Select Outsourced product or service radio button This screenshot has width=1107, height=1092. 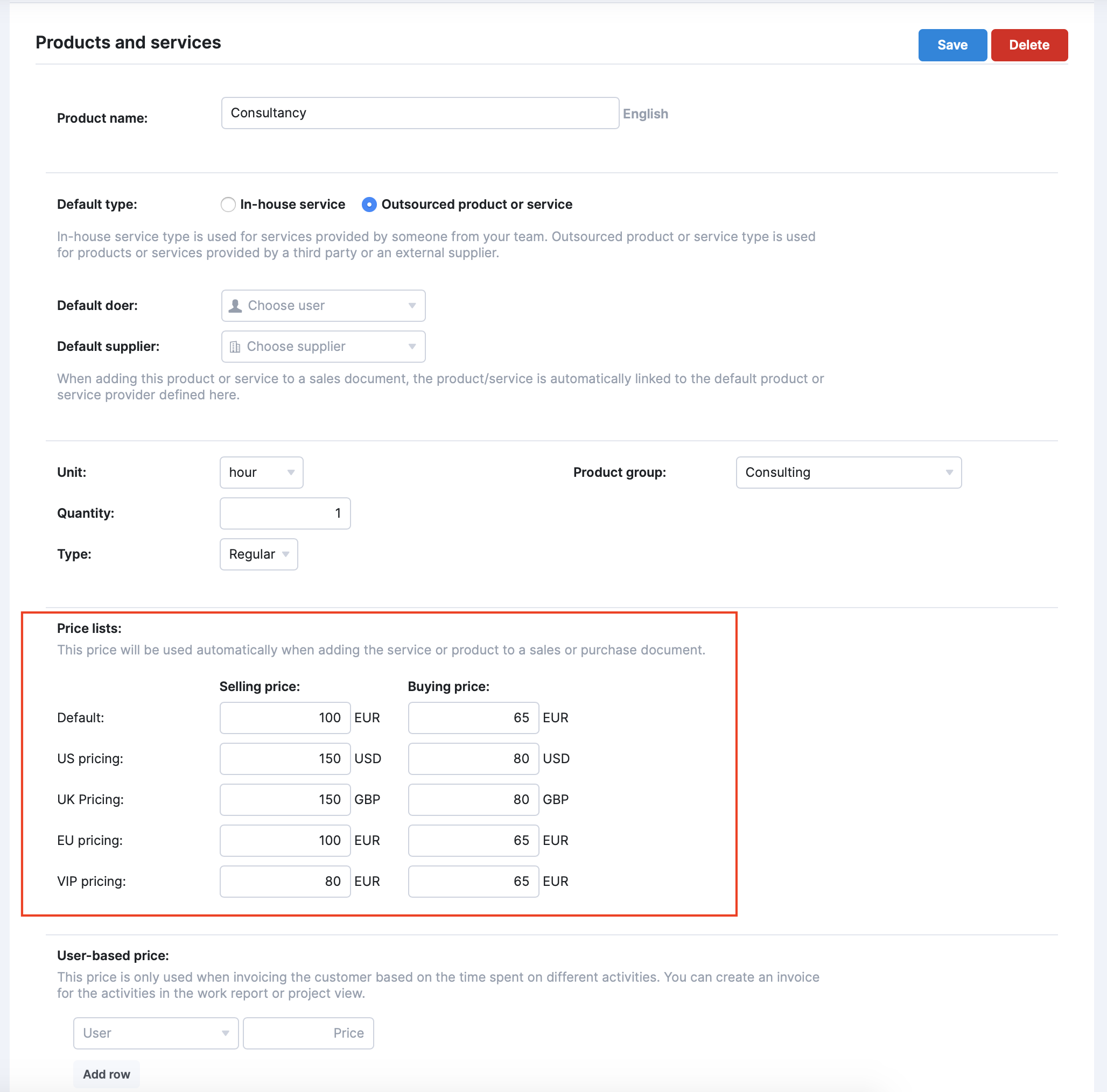click(x=369, y=205)
